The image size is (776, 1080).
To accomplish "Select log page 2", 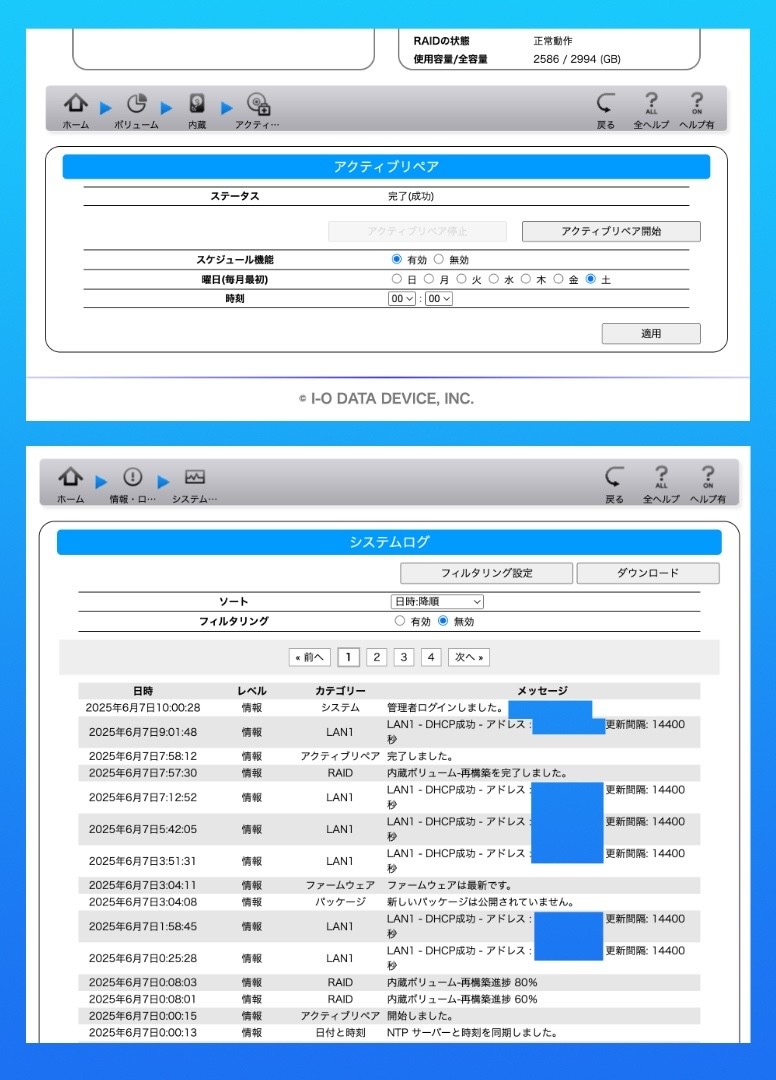I will 377,657.
